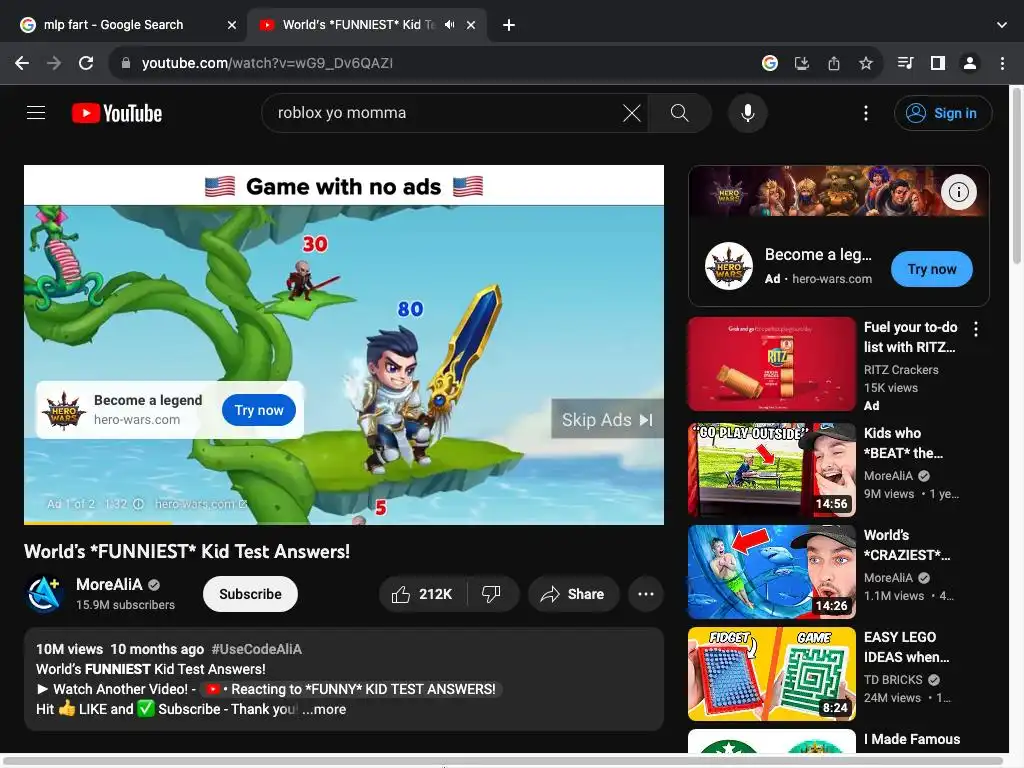This screenshot has width=1024, height=768.
Task: Open hero-wars.com link in video ad
Action: pyautogui.click(x=200, y=504)
